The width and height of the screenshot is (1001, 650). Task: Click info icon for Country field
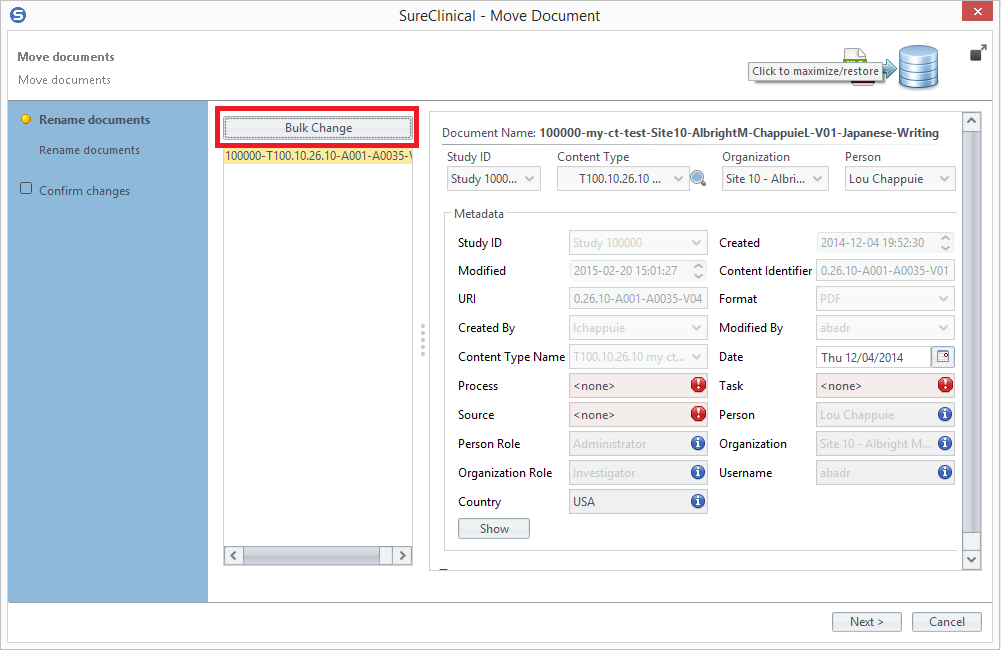[x=698, y=501]
